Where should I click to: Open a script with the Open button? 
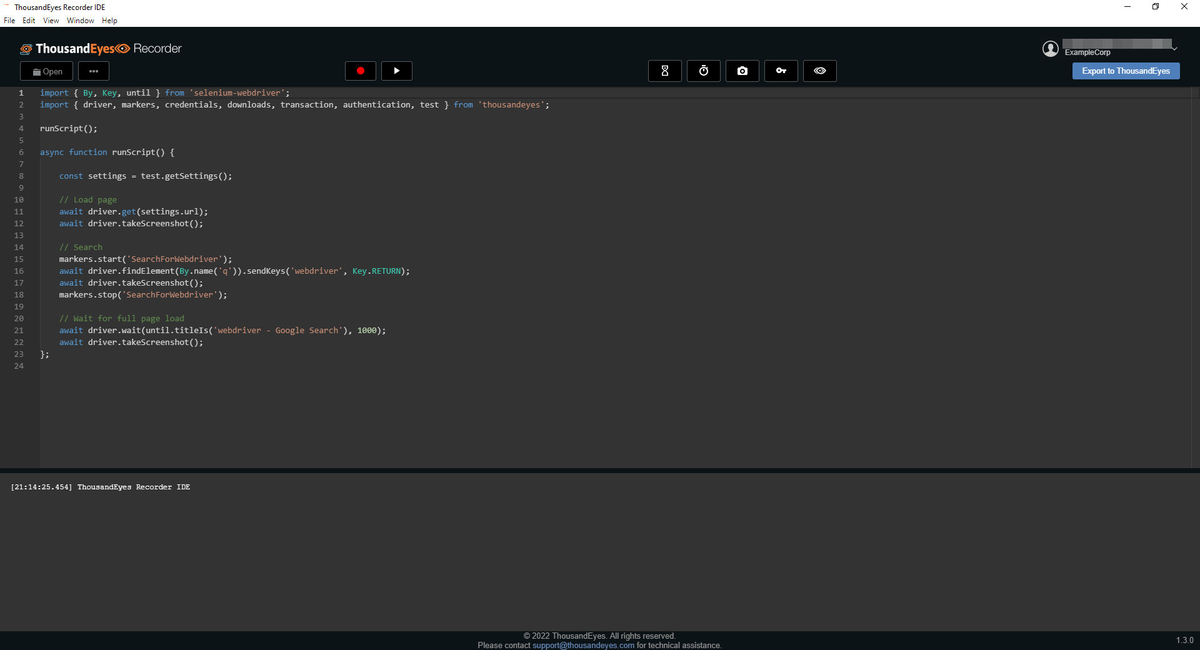click(47, 71)
